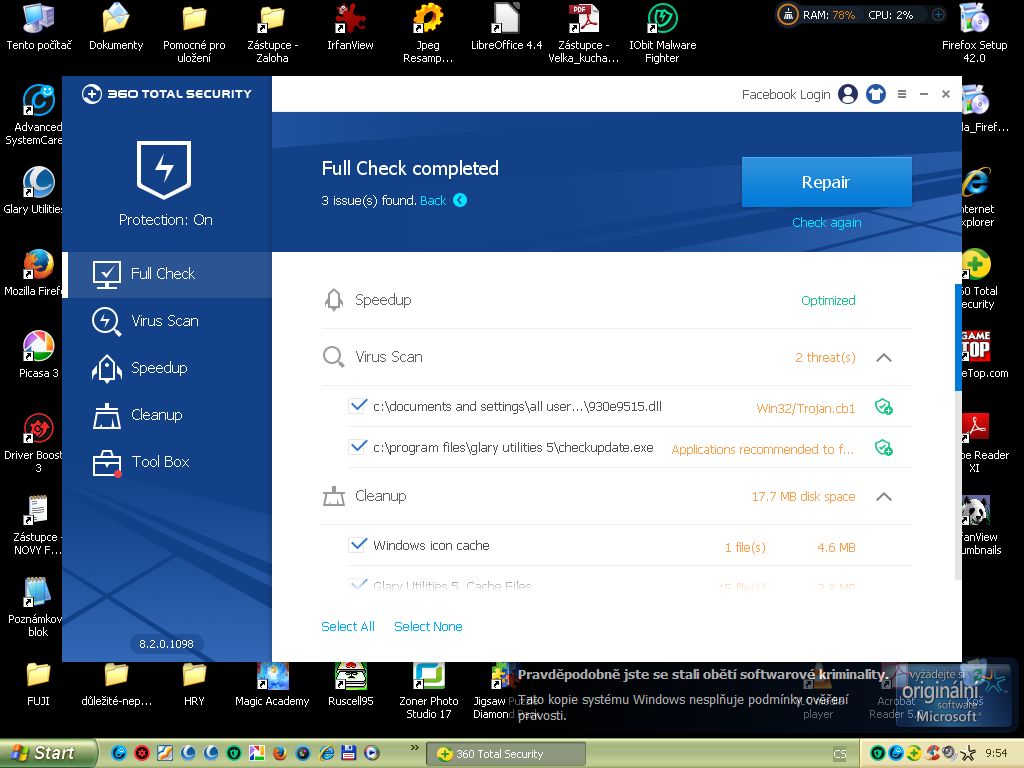Click the Win32/Trojan.cb1 threat label
1024x768 pixels.
pos(806,409)
